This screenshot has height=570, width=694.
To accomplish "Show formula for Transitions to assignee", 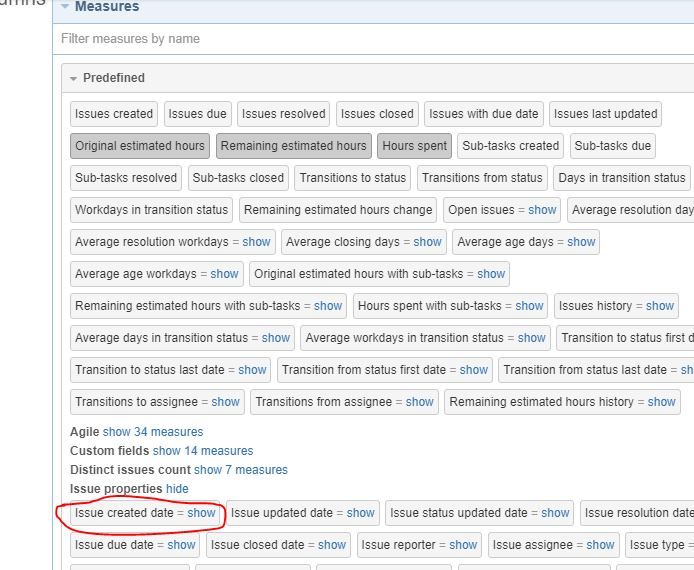I will coord(225,401).
